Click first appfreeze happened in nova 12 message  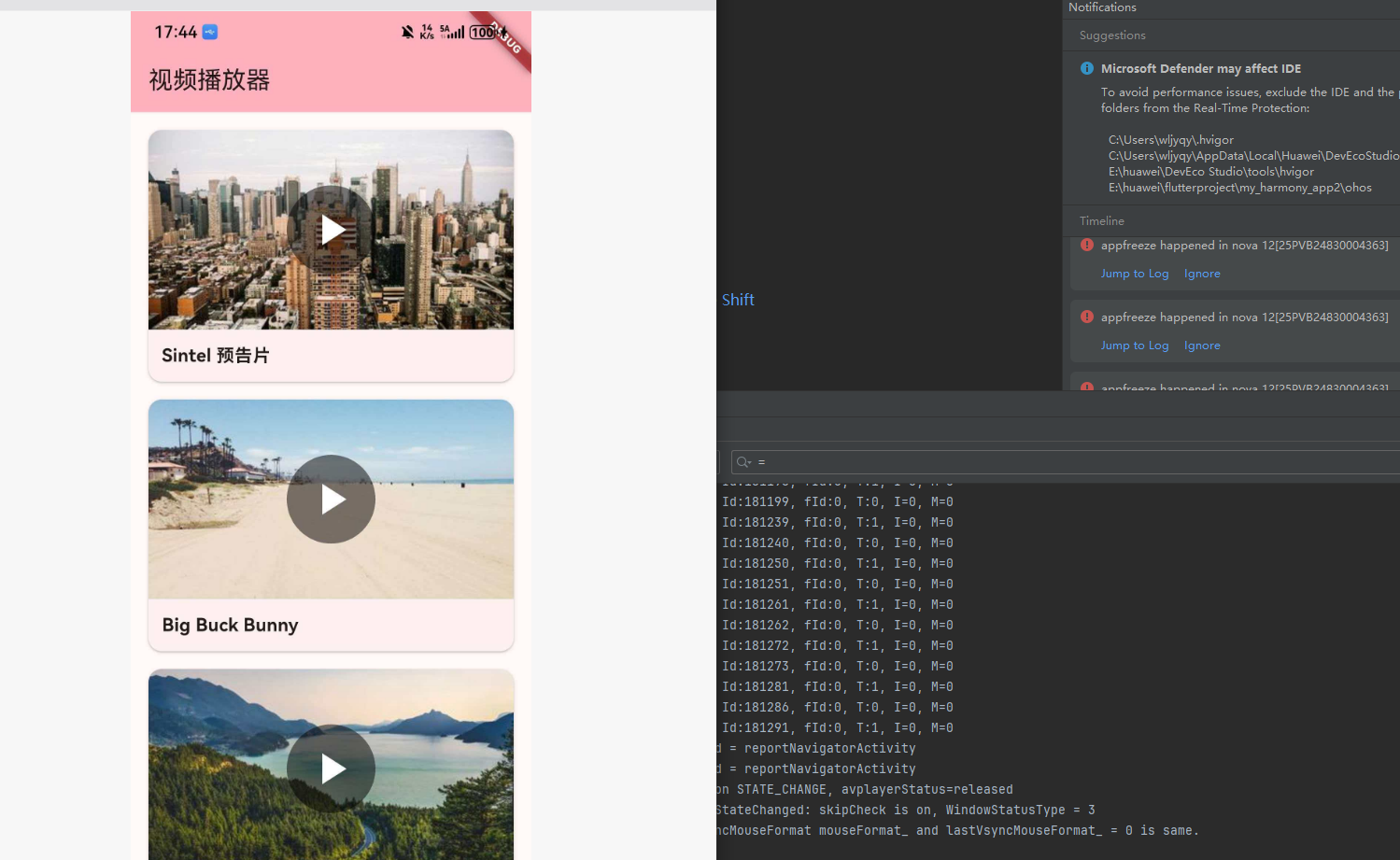tap(1245, 245)
